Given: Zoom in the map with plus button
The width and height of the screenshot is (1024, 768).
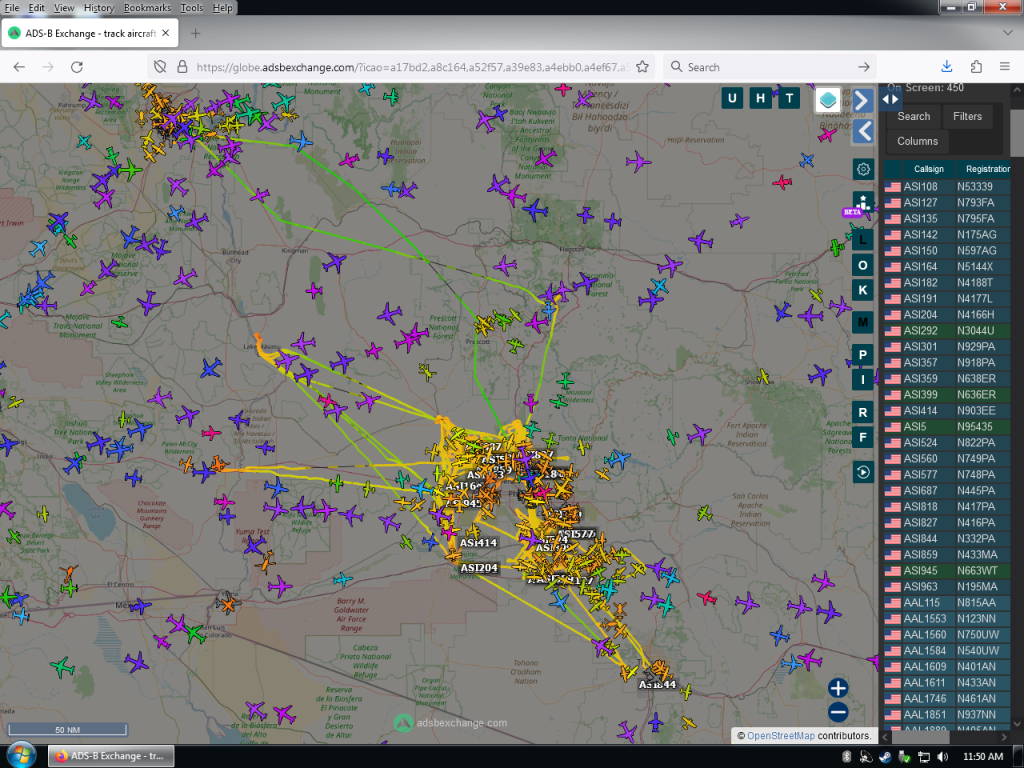Looking at the screenshot, I should coord(838,688).
